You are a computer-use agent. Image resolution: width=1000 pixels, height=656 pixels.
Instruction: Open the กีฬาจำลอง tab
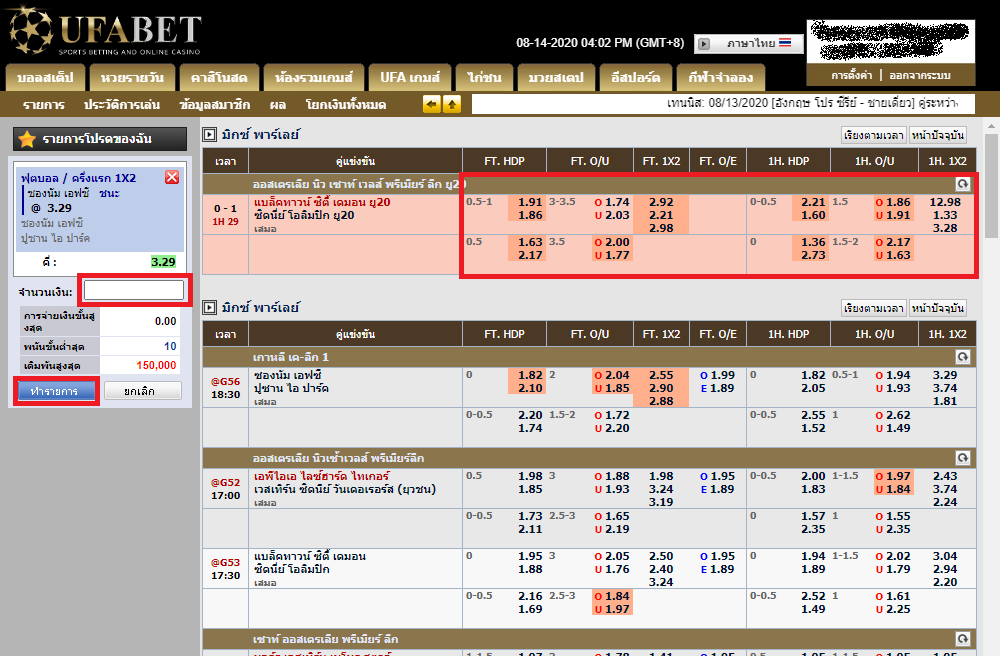click(721, 78)
